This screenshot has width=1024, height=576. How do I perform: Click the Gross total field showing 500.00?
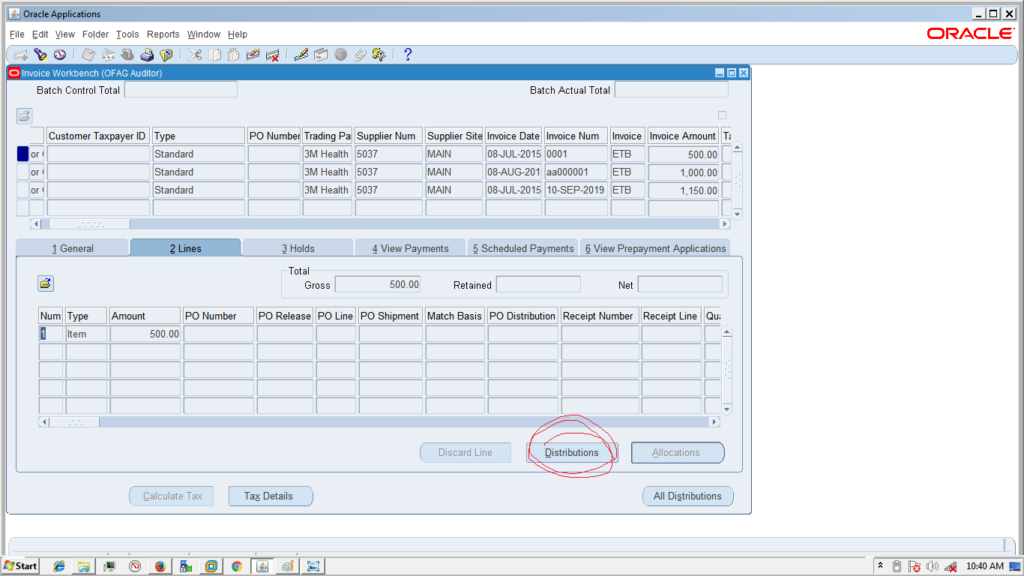pyautogui.click(x=378, y=285)
